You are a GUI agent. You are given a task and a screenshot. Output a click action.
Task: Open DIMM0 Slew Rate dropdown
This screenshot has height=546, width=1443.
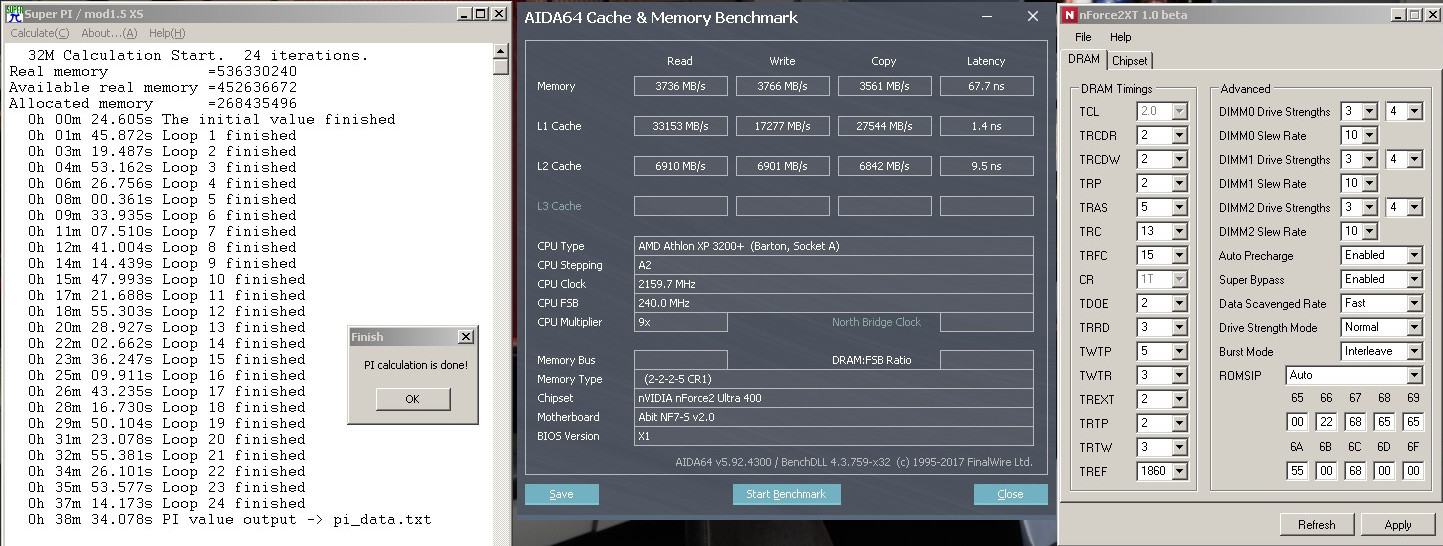(1369, 135)
